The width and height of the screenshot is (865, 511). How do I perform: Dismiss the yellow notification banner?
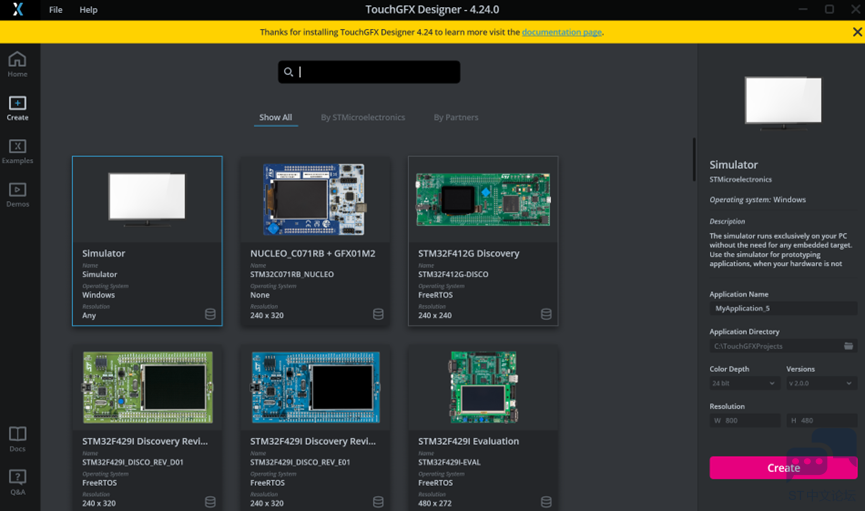coord(857,32)
